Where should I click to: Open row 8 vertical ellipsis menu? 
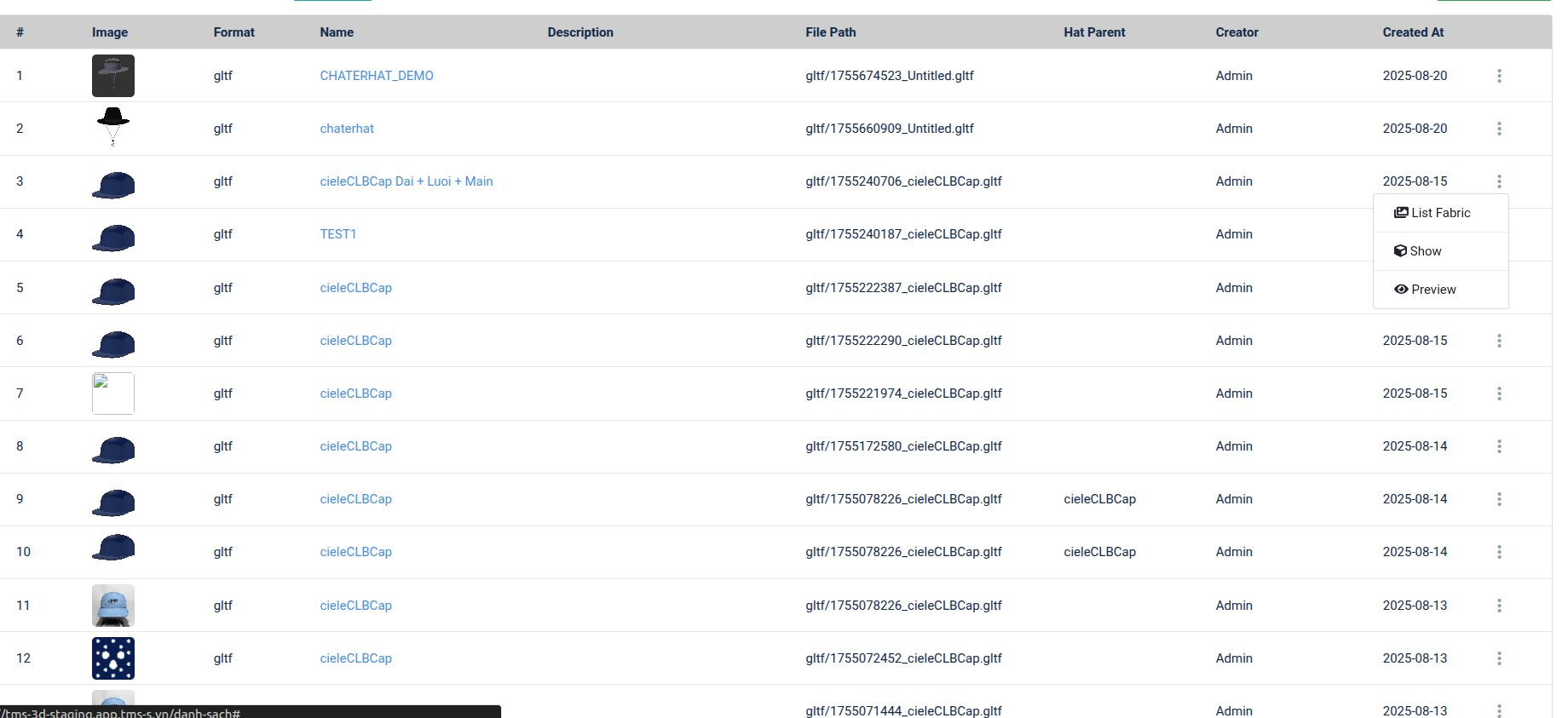point(1499,446)
